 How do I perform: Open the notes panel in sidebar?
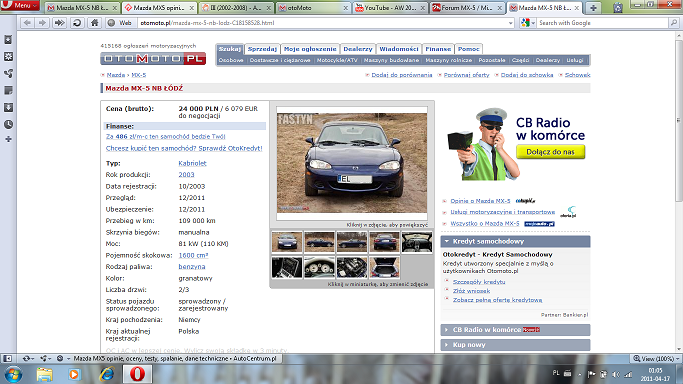tap(8, 91)
